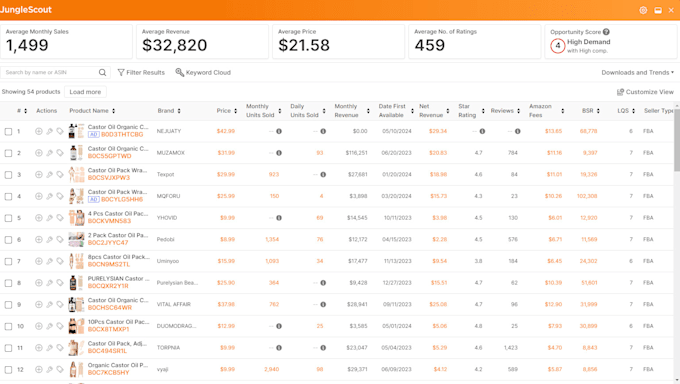Viewport: 680px width, 384px height.
Task: Click add icon for row 10
Action: pos(39,326)
